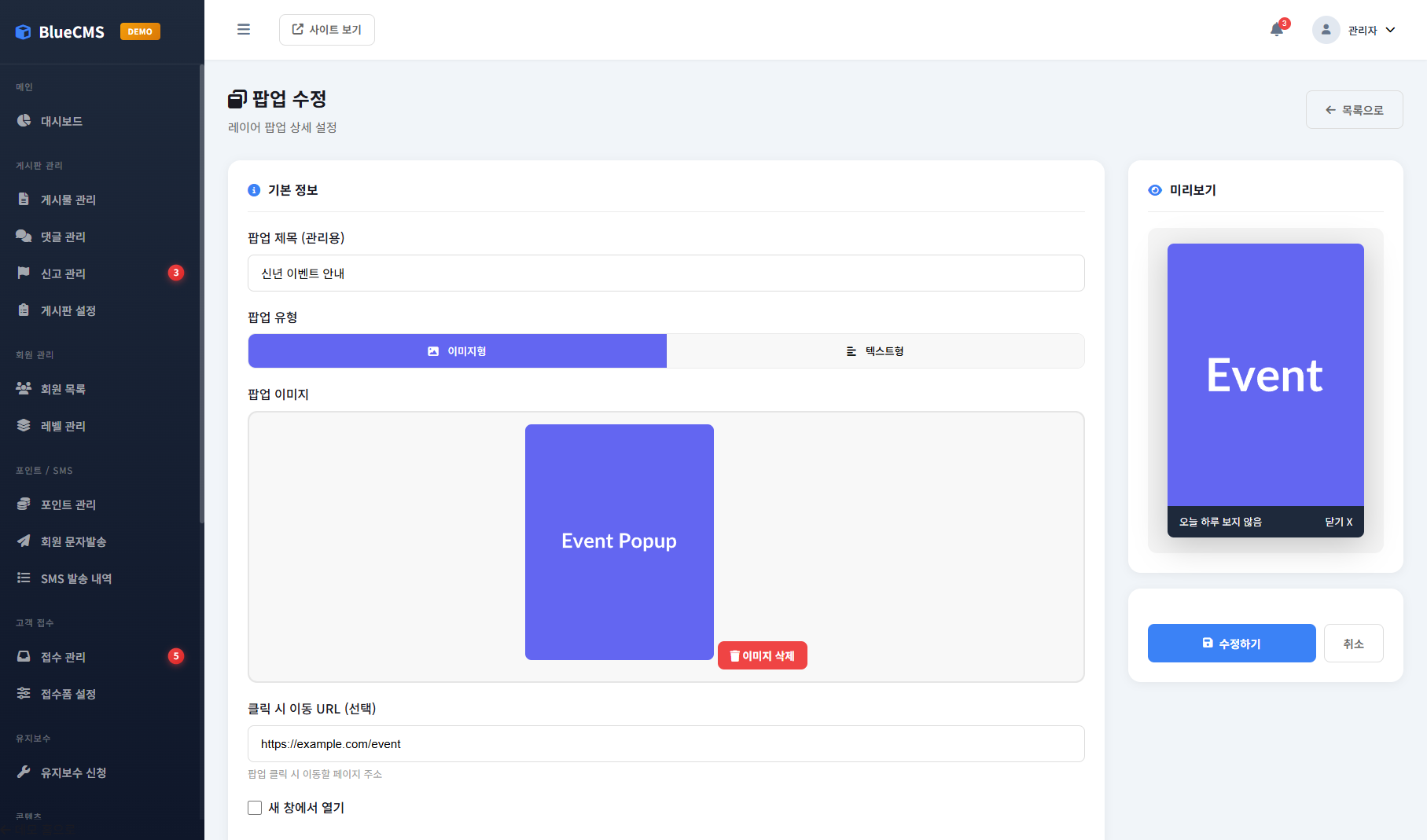Click the paper plane icon for 회원 문자발송
1427x840 pixels.
tap(24, 541)
